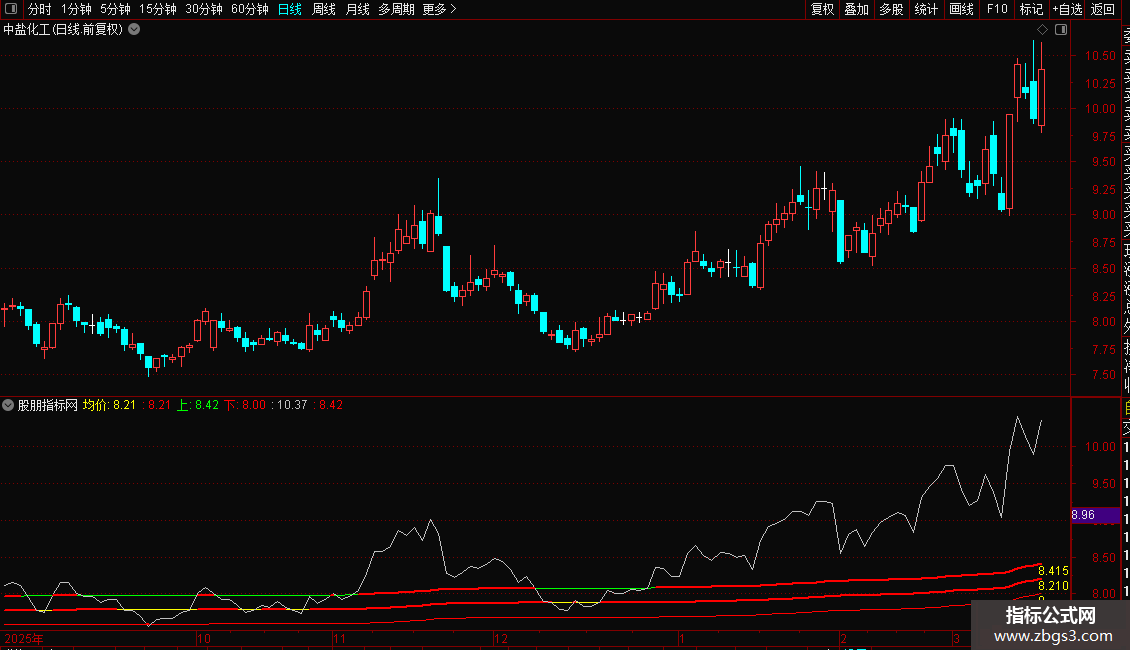Open F10 company info
The width and height of the screenshot is (1130, 650).
point(997,9)
